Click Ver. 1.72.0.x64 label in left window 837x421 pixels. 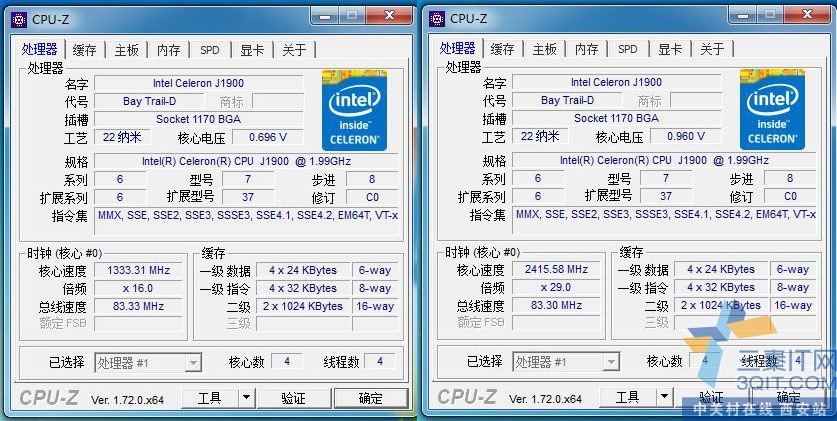128,400
